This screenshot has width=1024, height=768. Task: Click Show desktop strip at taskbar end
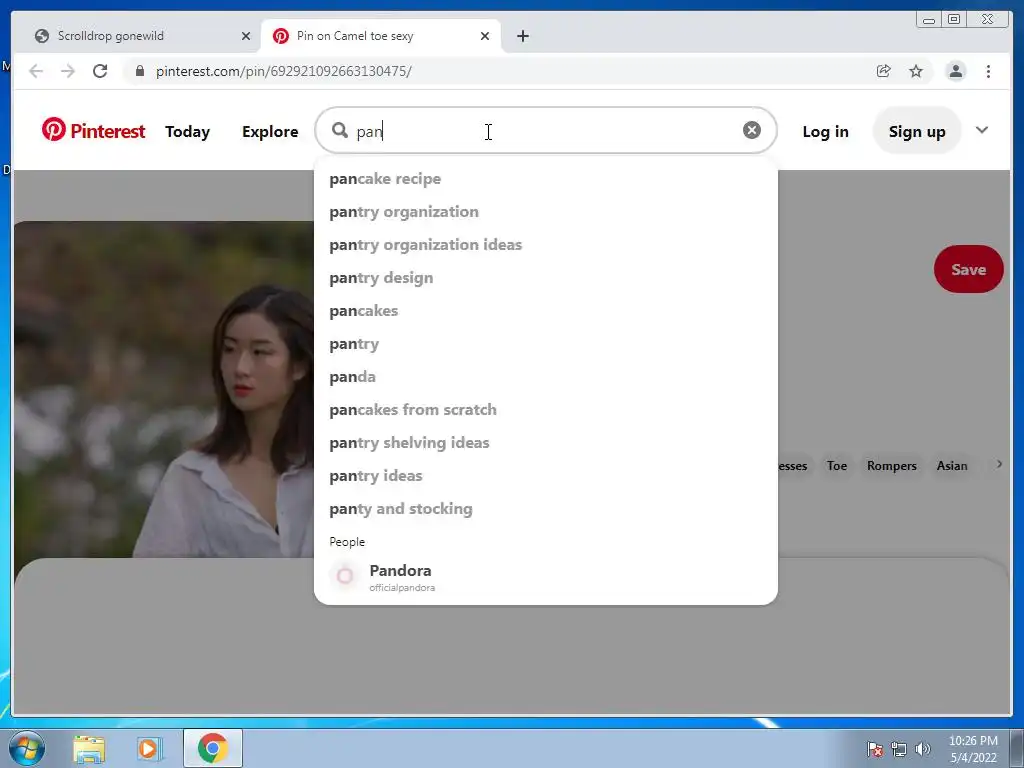click(1016, 748)
